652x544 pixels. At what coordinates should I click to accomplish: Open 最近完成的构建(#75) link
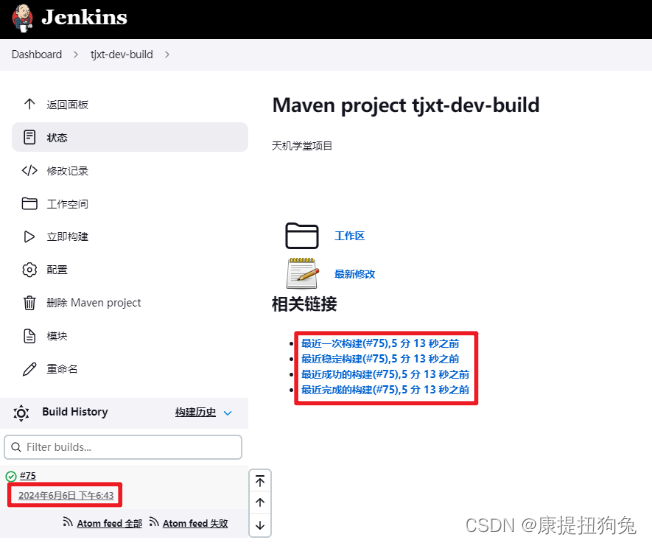pyautogui.click(x=385, y=390)
